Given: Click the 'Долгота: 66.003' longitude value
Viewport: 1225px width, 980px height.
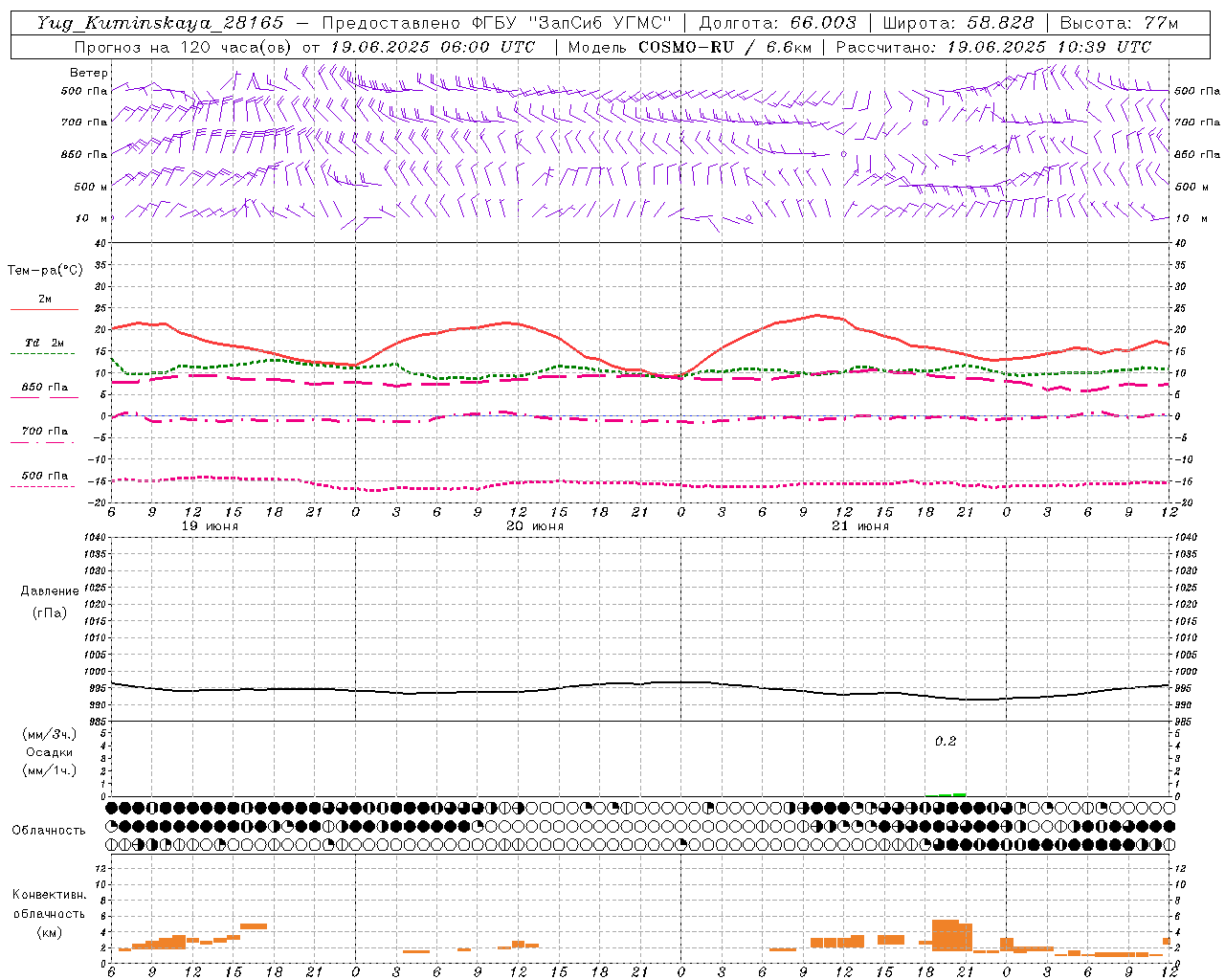Looking at the screenshot, I should click(x=777, y=23).
